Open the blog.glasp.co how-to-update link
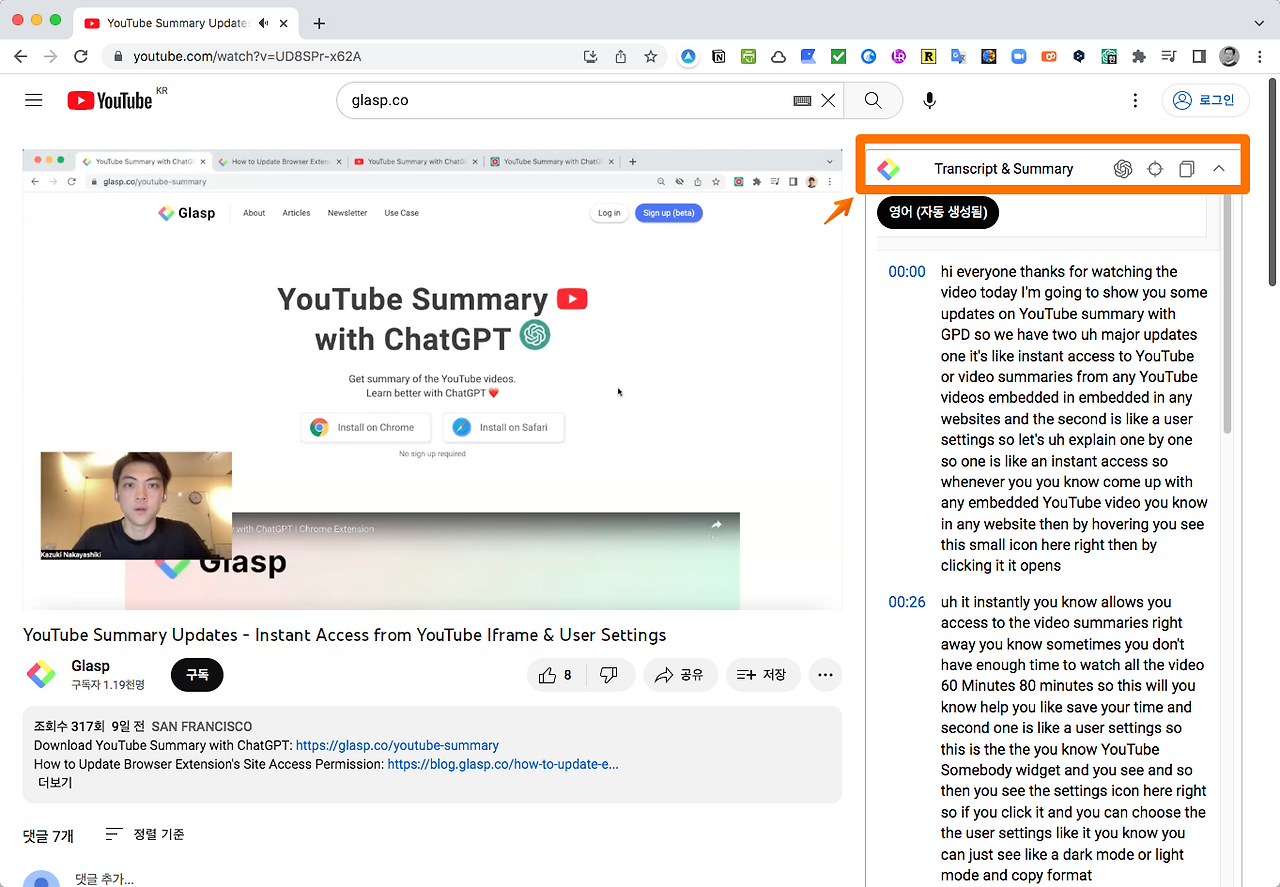 (x=503, y=764)
